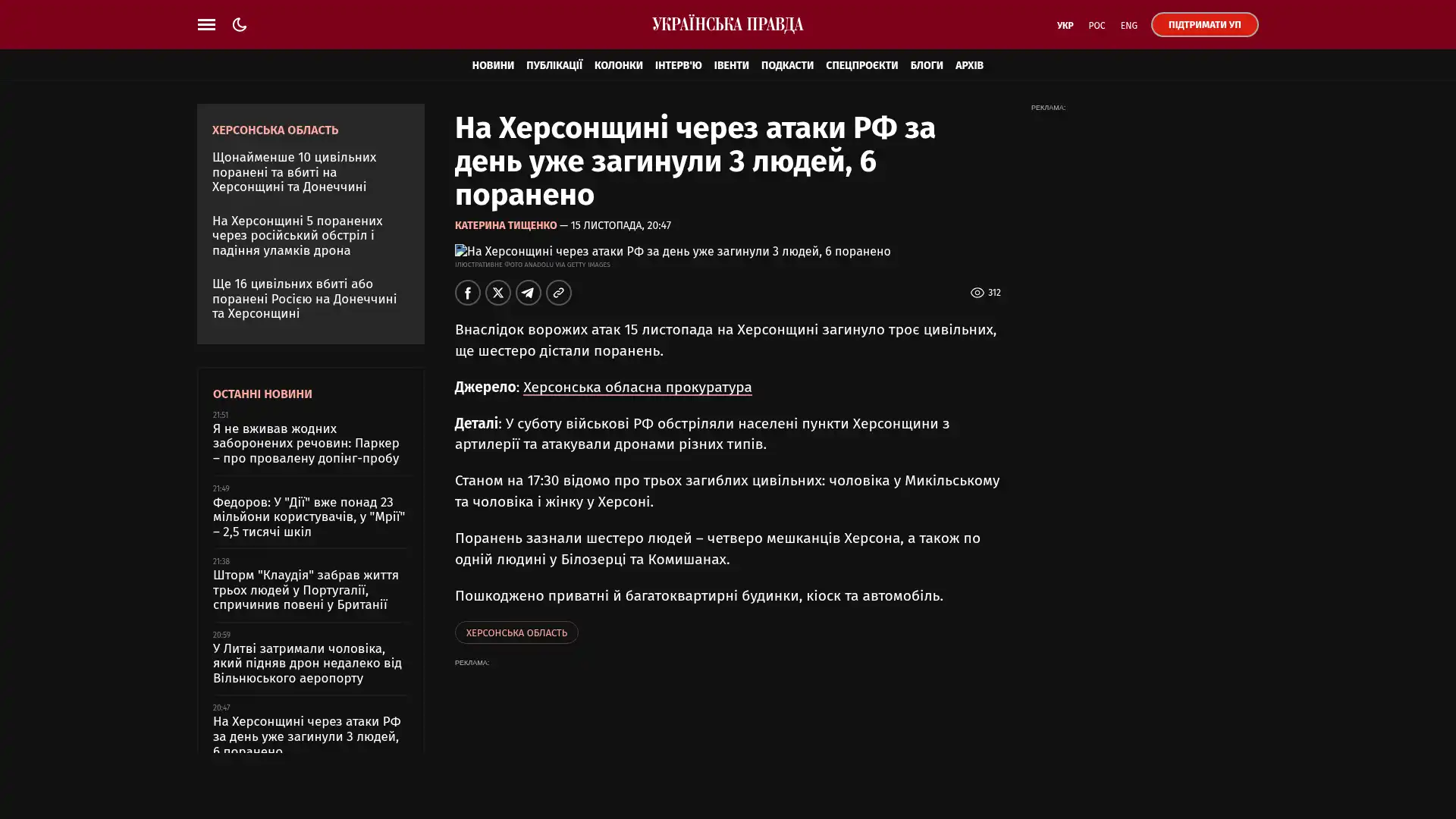Open news about storm Клаудія in Portugal

(x=306, y=590)
